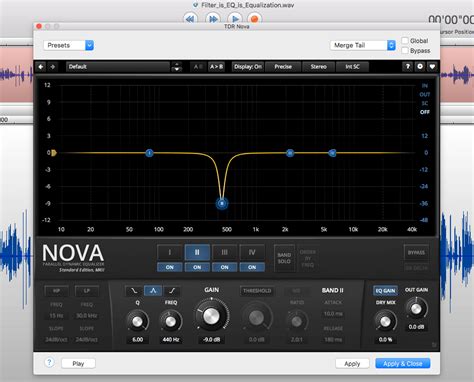Screen dimensions: 474x382
Task: Click Apply & Close
Action: click(x=403, y=363)
